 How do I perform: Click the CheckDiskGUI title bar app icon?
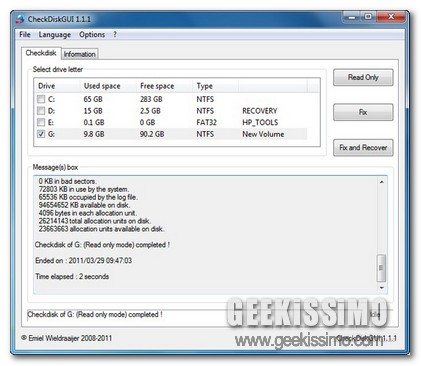[x=20, y=19]
